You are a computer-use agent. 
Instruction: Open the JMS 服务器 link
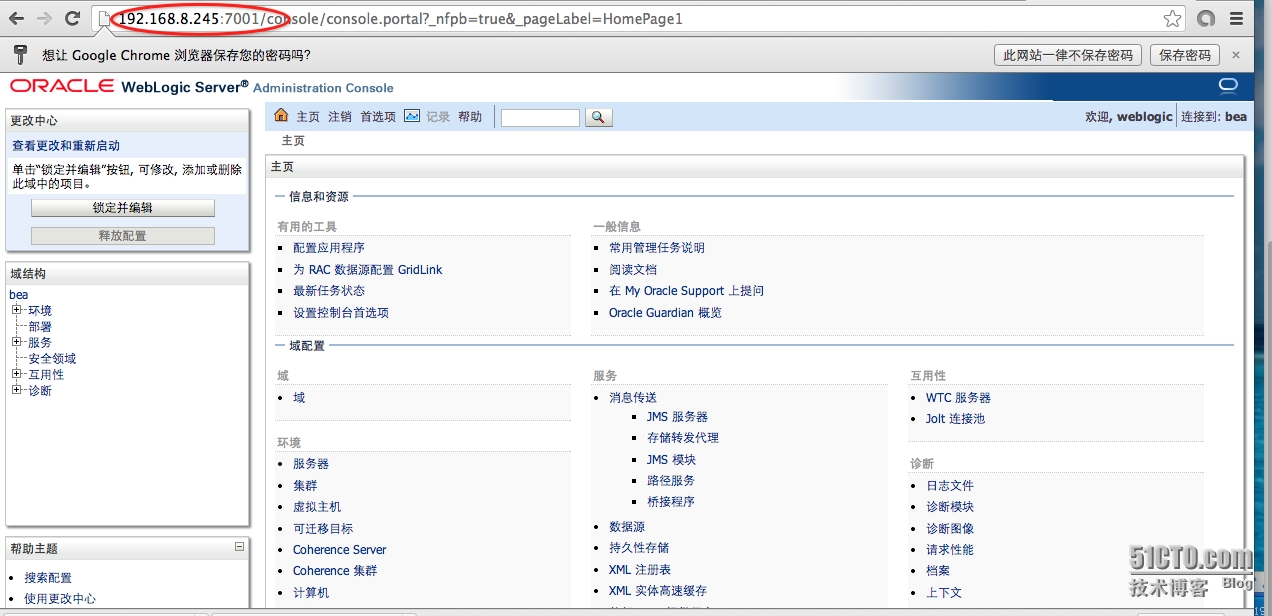click(x=677, y=417)
